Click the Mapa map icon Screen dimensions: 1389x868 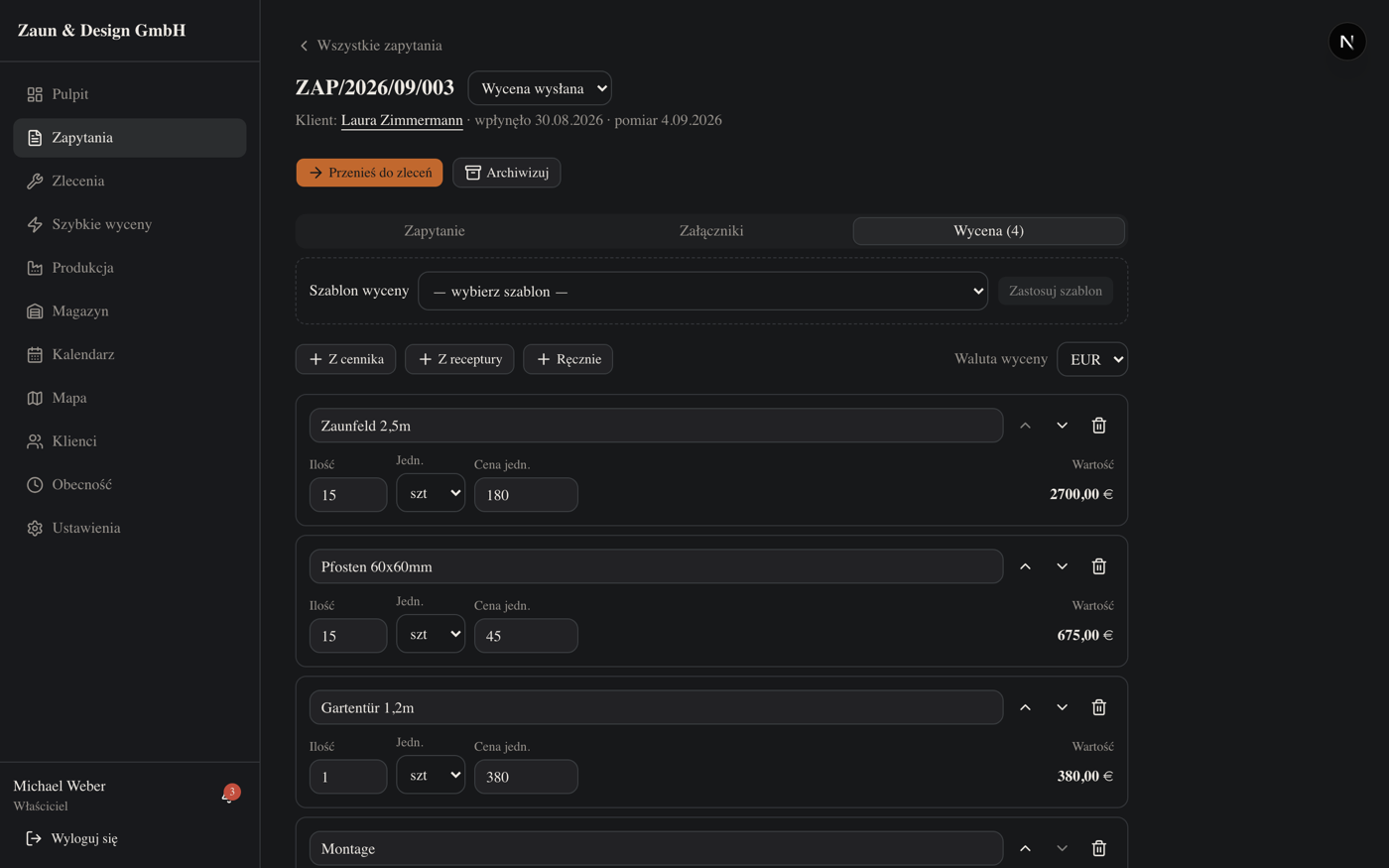click(x=35, y=398)
